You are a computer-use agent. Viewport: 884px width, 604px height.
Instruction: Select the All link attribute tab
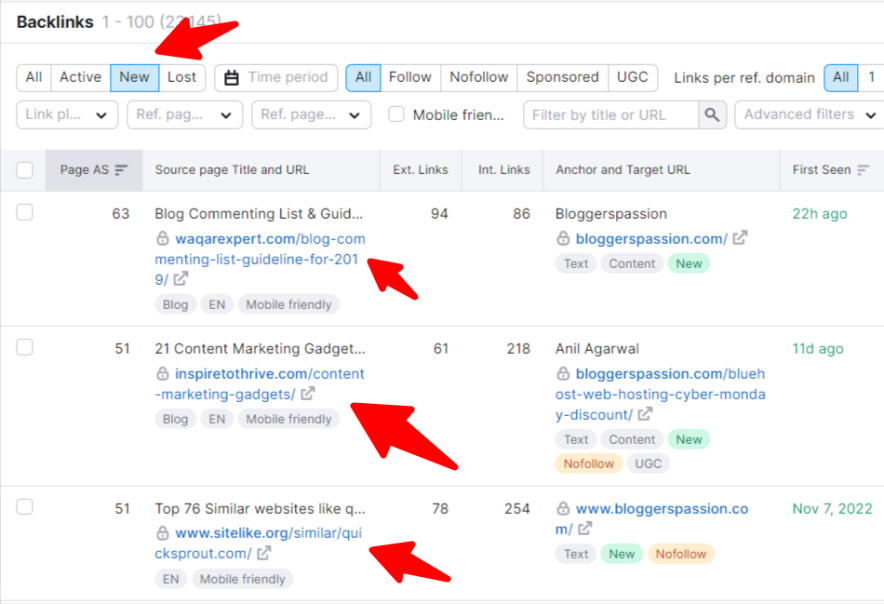point(364,77)
